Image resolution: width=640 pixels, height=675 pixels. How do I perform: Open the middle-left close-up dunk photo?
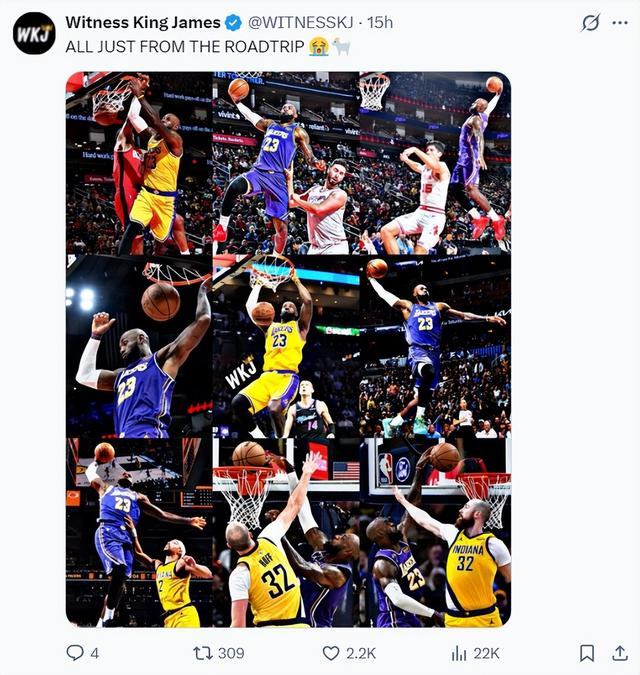[138, 346]
